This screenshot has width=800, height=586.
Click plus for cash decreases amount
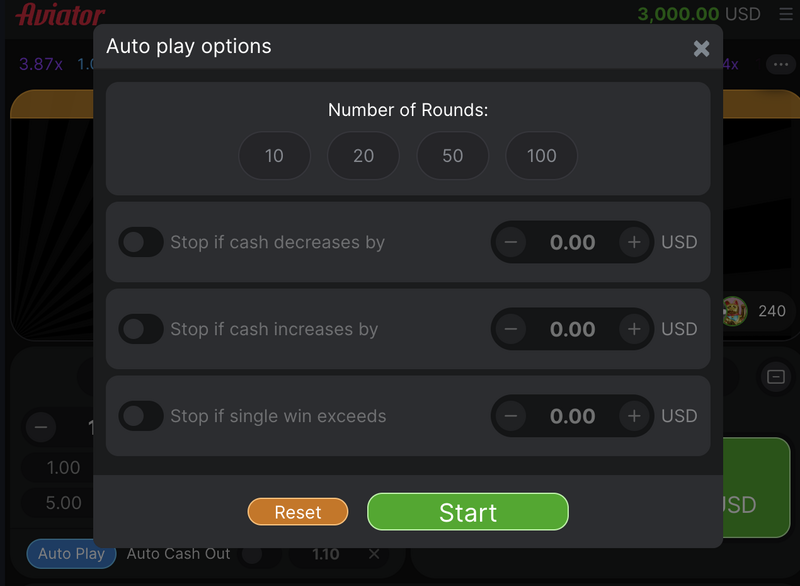point(634,242)
